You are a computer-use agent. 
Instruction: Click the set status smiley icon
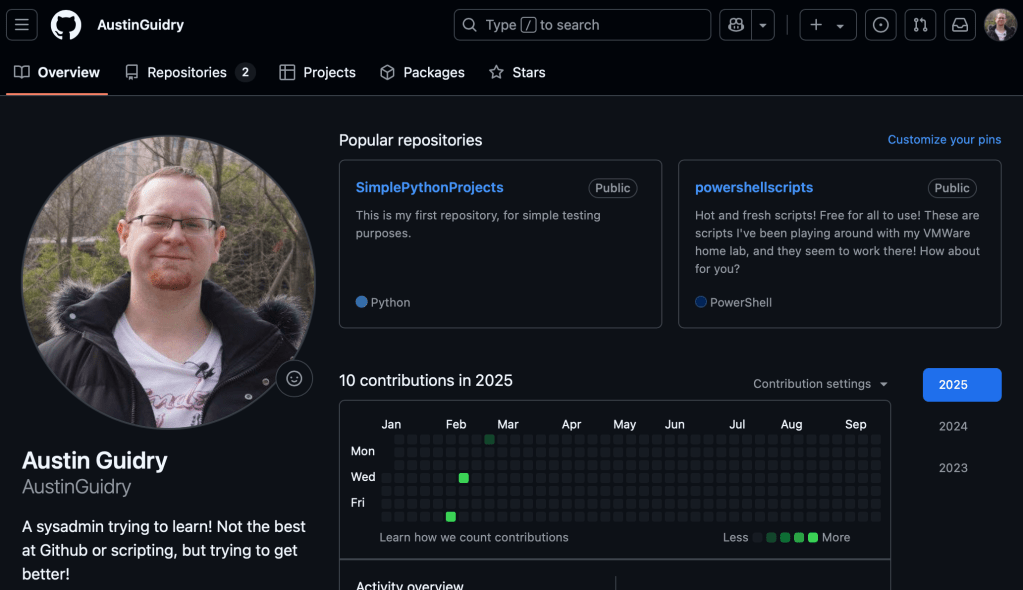click(x=294, y=378)
